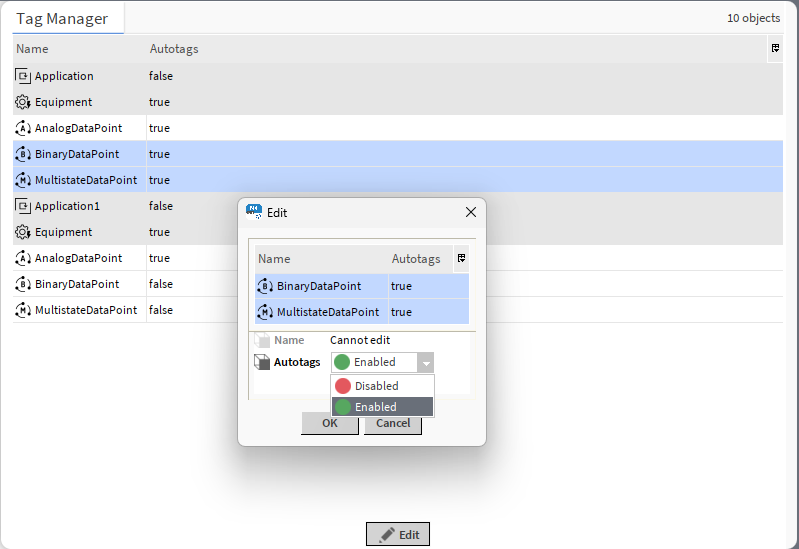Click the Autotags property icon in Edit dialog

[x=262, y=362]
